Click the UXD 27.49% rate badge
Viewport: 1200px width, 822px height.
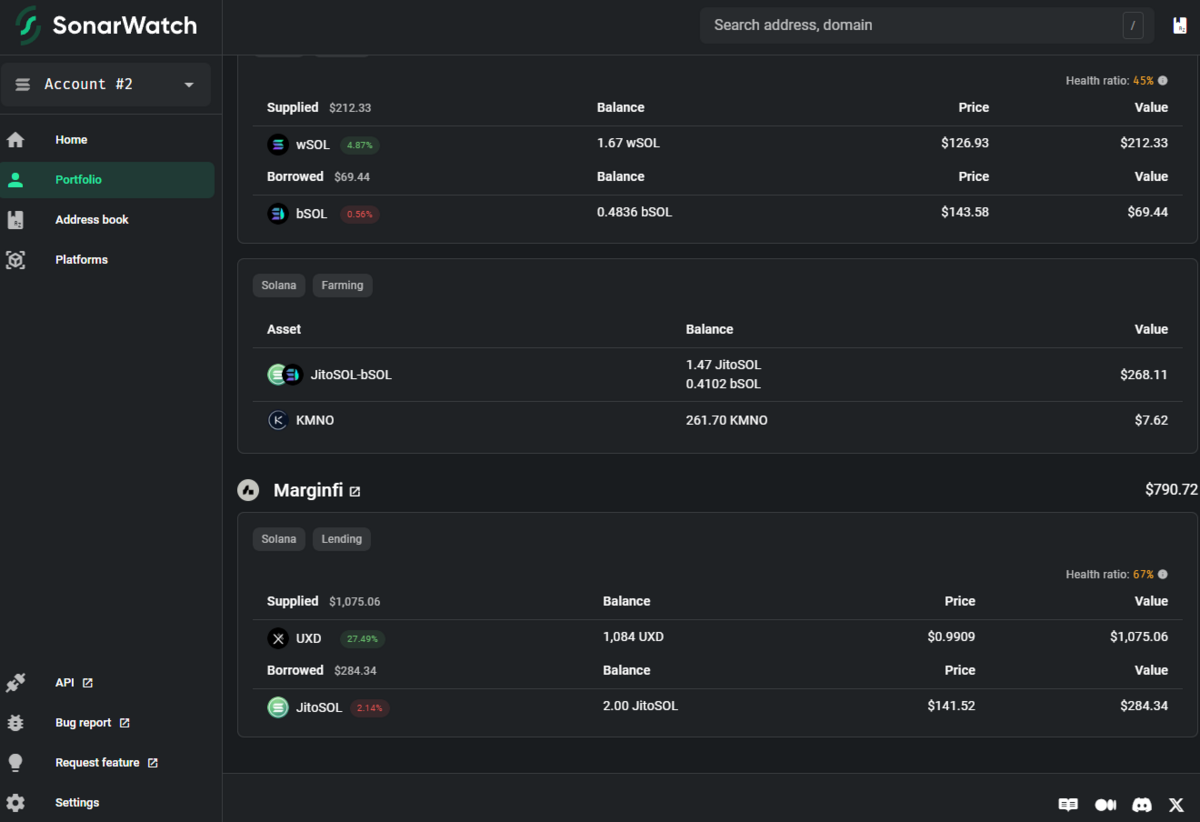pyautogui.click(x=362, y=639)
